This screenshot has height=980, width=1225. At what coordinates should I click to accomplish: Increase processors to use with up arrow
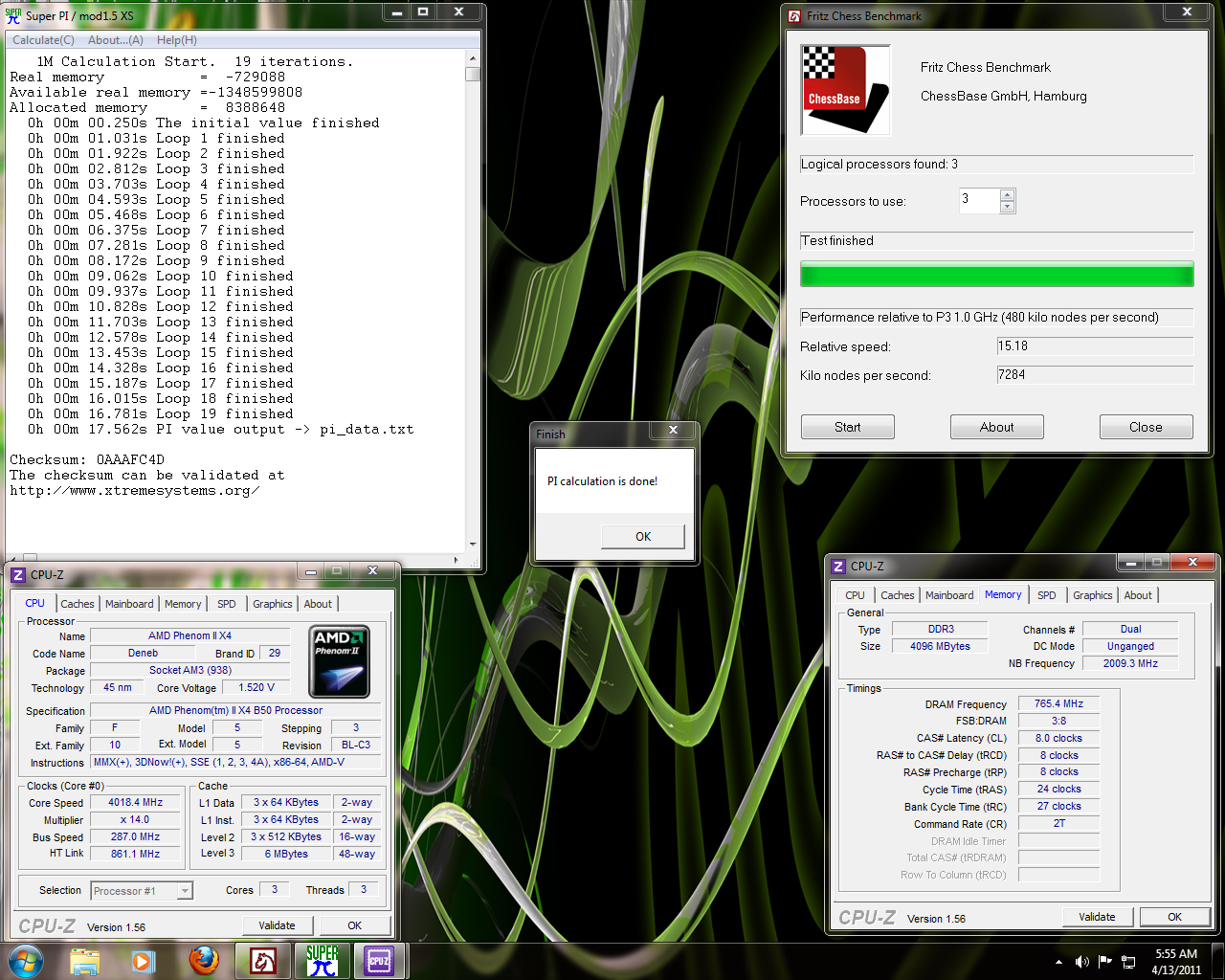[x=1007, y=195]
